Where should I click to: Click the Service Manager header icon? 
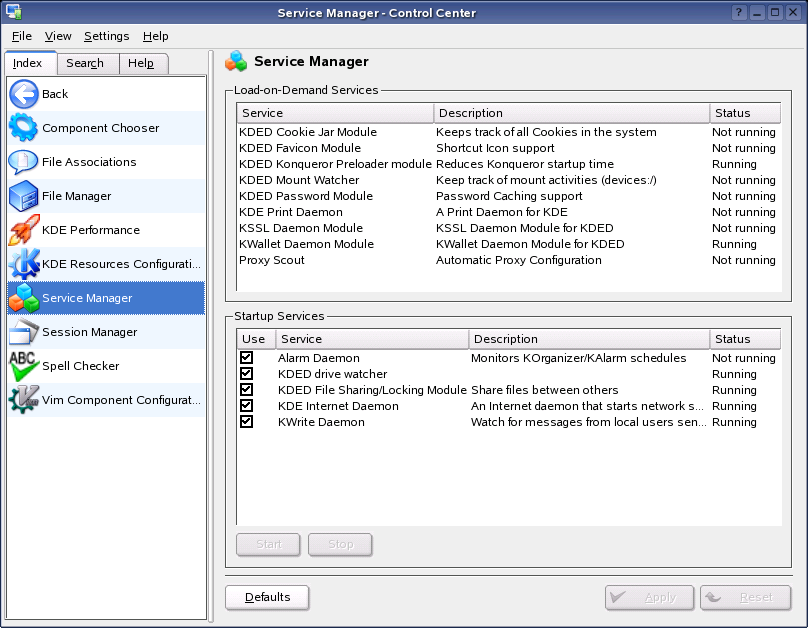237,61
